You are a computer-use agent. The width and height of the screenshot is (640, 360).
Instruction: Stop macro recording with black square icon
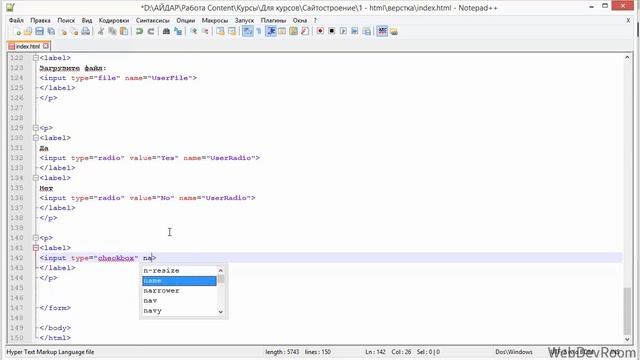coord(332,31)
